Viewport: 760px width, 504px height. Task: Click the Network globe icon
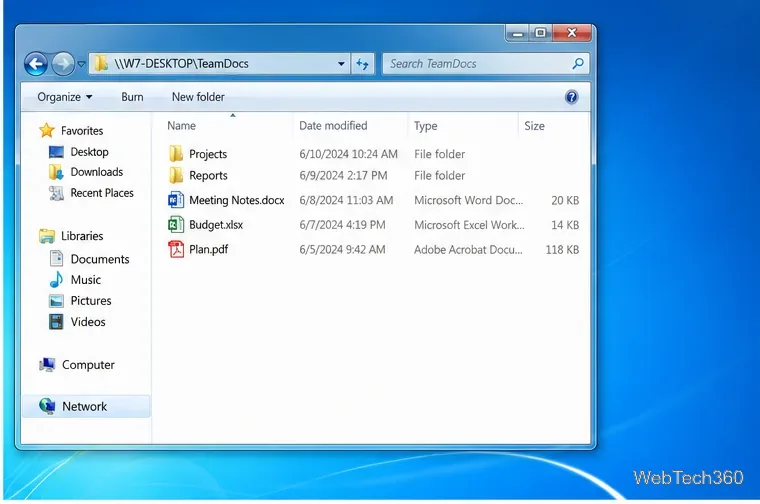[x=47, y=406]
